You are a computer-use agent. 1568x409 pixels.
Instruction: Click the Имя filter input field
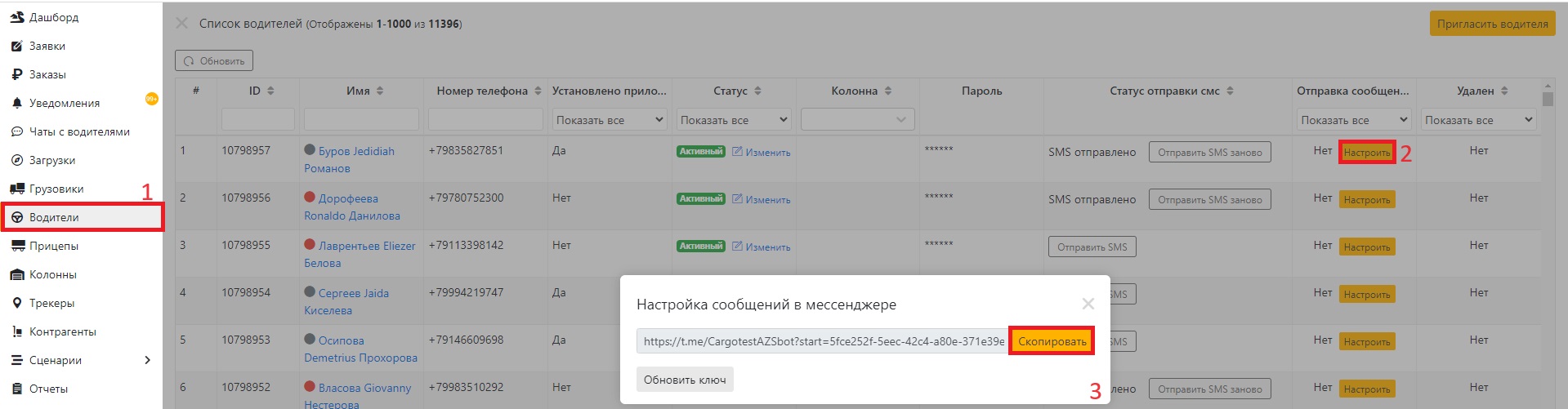[360, 120]
